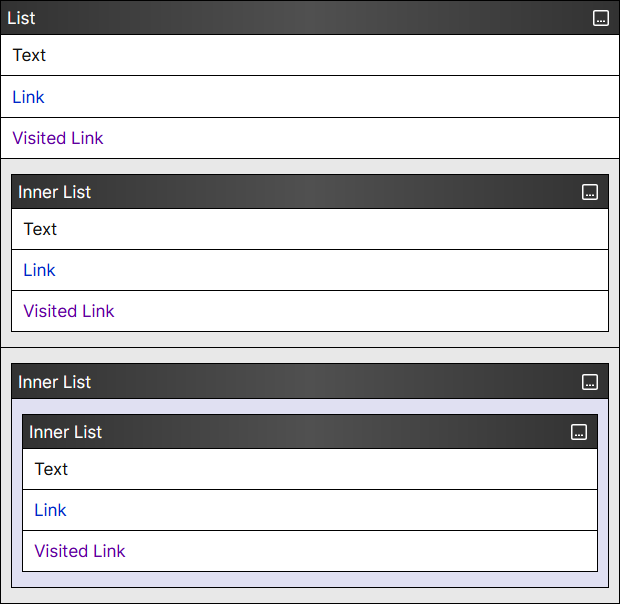Click the ellipsis icon of the first Inner List
Screen dimensions: 620x604
click(590, 192)
